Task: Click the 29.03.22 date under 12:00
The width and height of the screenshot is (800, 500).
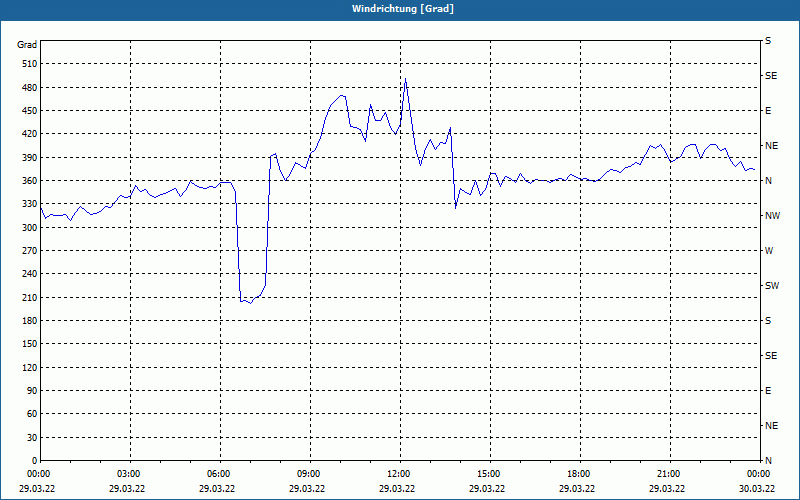Action: coord(397,489)
